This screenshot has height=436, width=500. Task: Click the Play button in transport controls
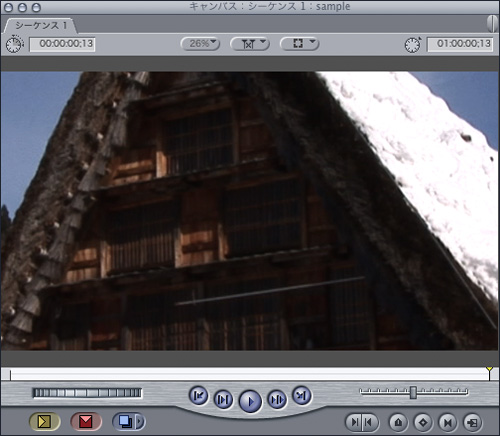(x=250, y=401)
